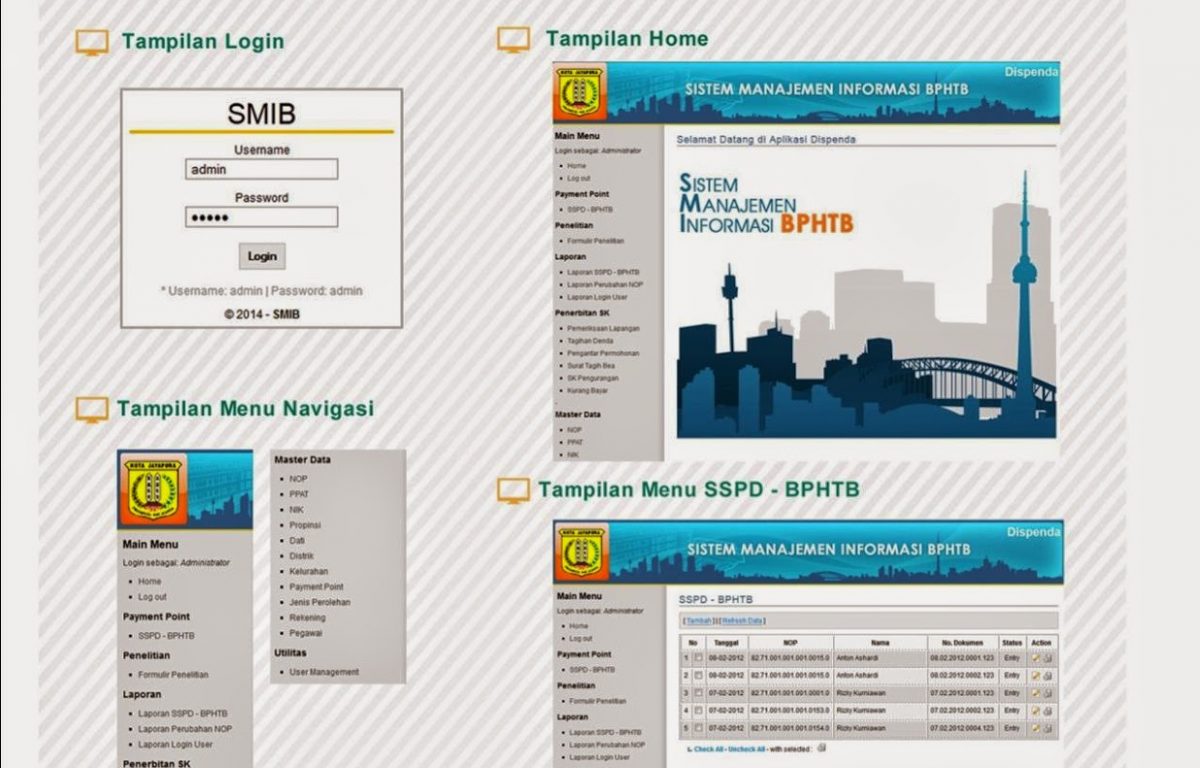Click edit icon for SSPD table row 4
Viewport: 1200px width, 768px height.
[1036, 711]
